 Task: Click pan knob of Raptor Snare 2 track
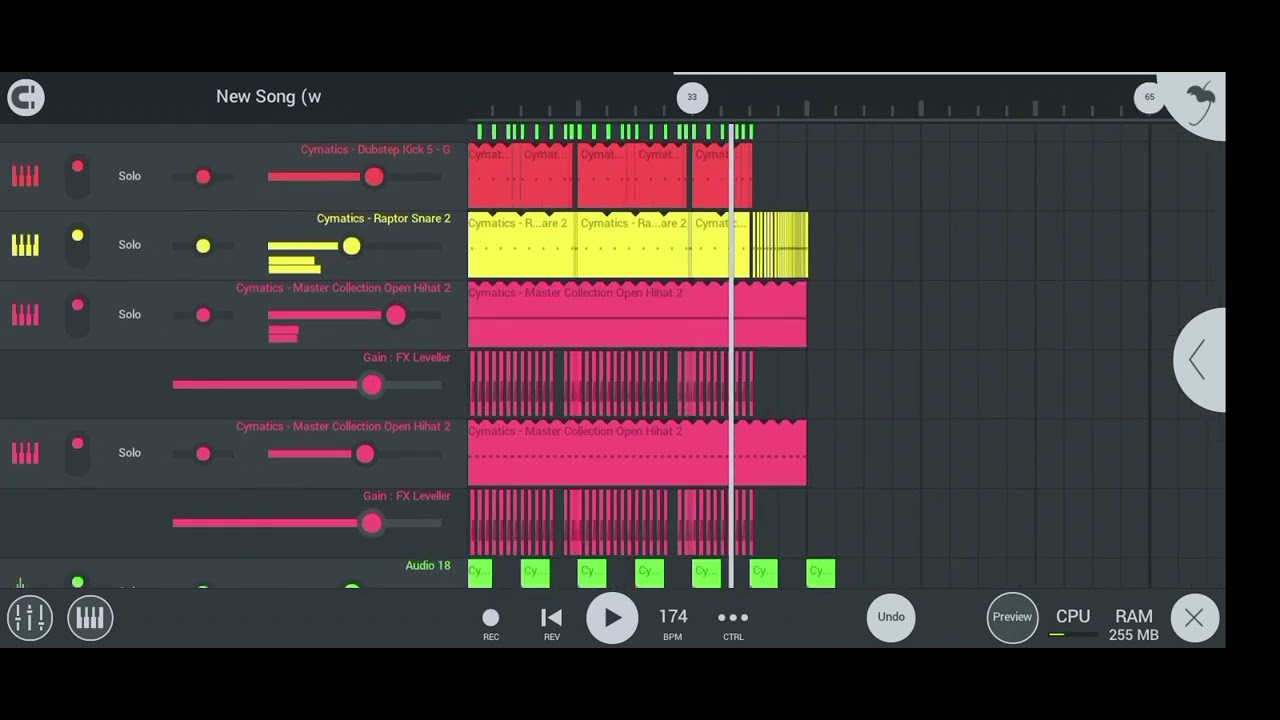coord(203,246)
